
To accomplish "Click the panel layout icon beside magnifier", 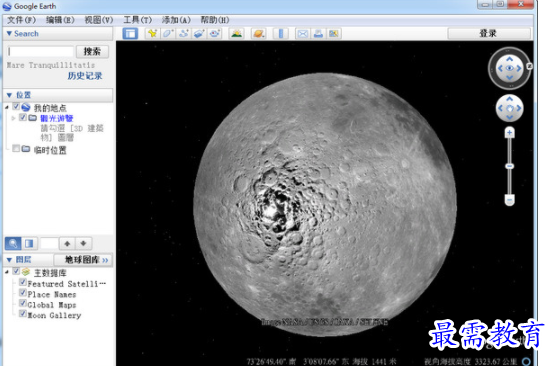I will tap(29, 243).
